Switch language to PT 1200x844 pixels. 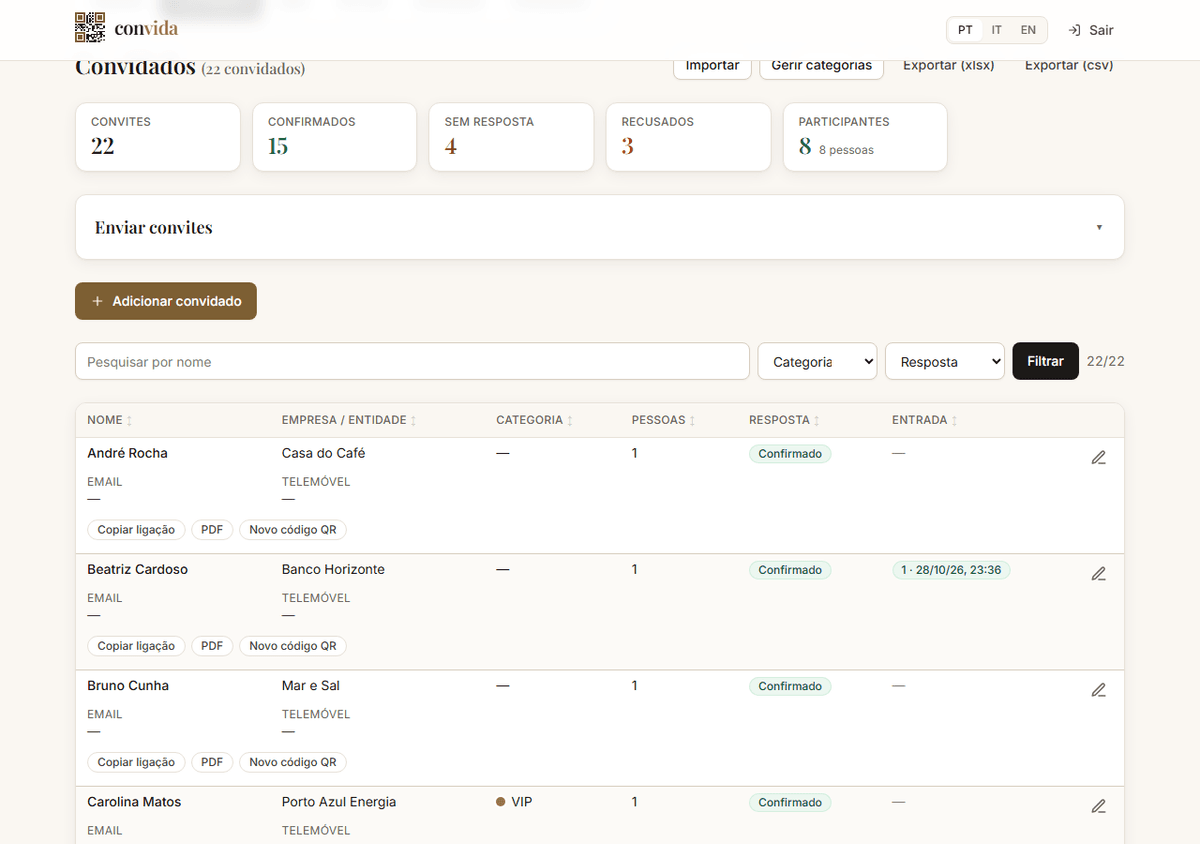pos(965,30)
